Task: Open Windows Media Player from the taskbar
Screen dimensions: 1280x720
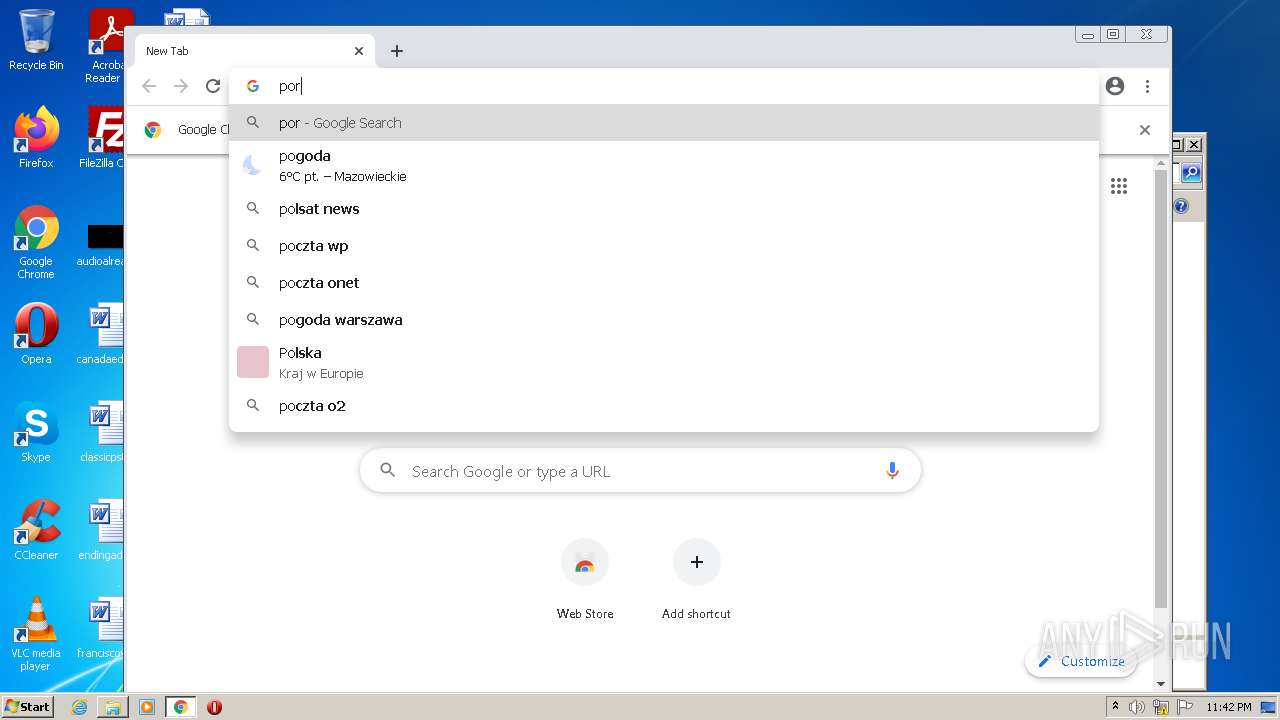Action: pyautogui.click(x=147, y=707)
